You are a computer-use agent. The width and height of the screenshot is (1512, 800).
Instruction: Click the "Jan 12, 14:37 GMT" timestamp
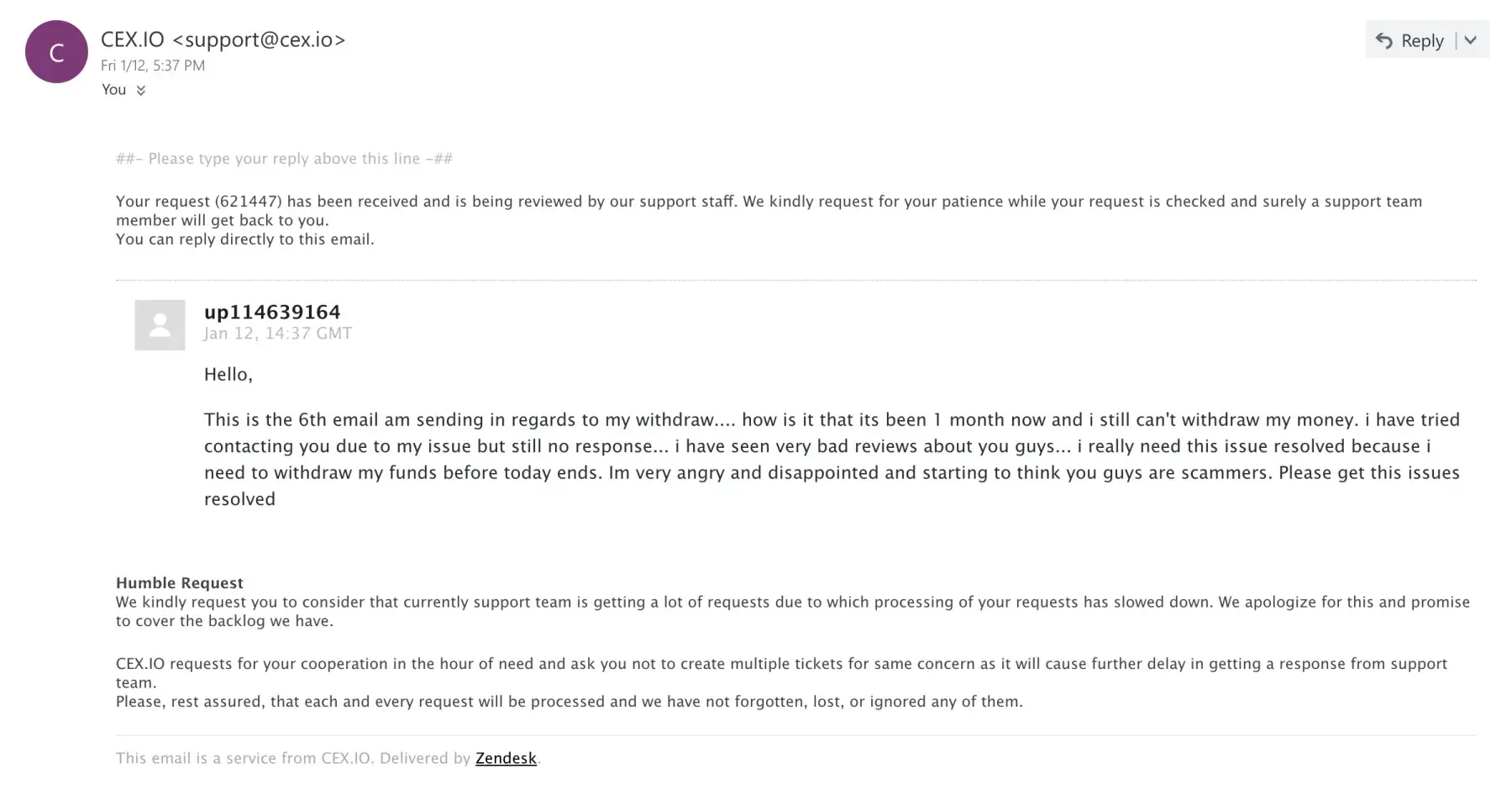point(277,334)
